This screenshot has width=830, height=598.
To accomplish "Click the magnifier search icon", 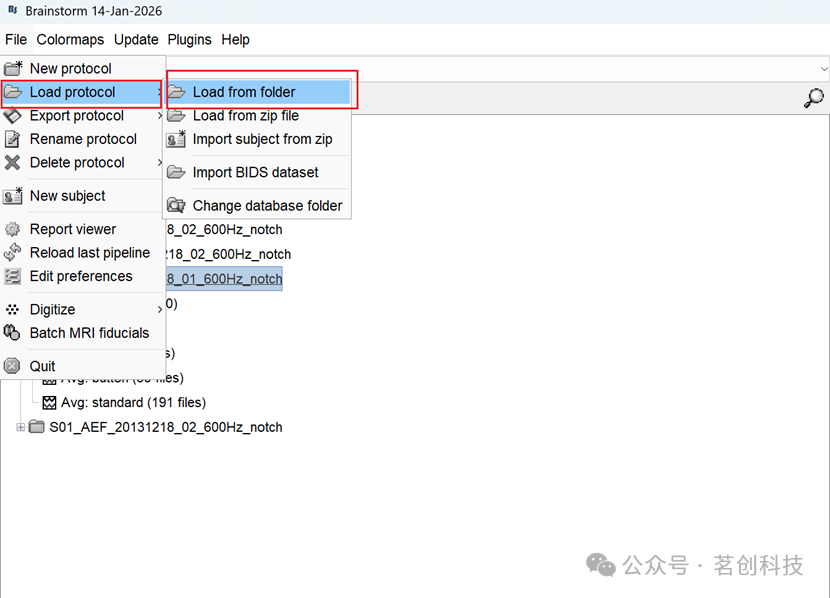I will [814, 98].
